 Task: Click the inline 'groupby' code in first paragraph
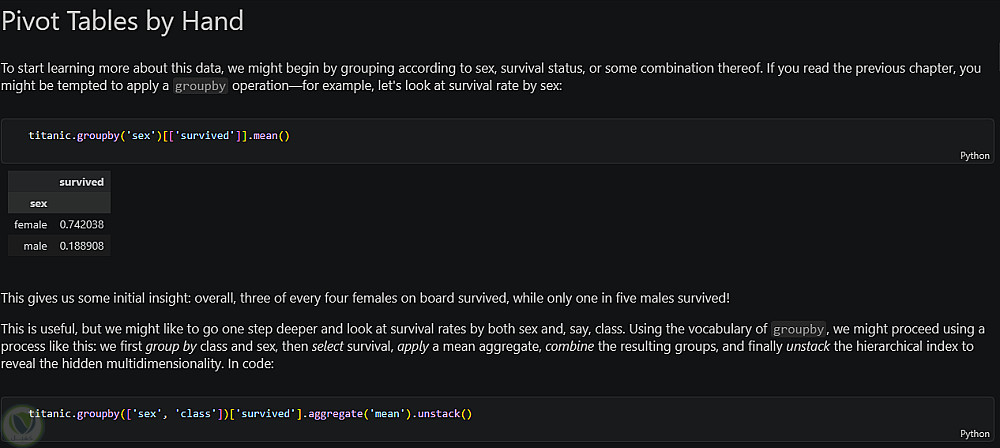(200, 86)
